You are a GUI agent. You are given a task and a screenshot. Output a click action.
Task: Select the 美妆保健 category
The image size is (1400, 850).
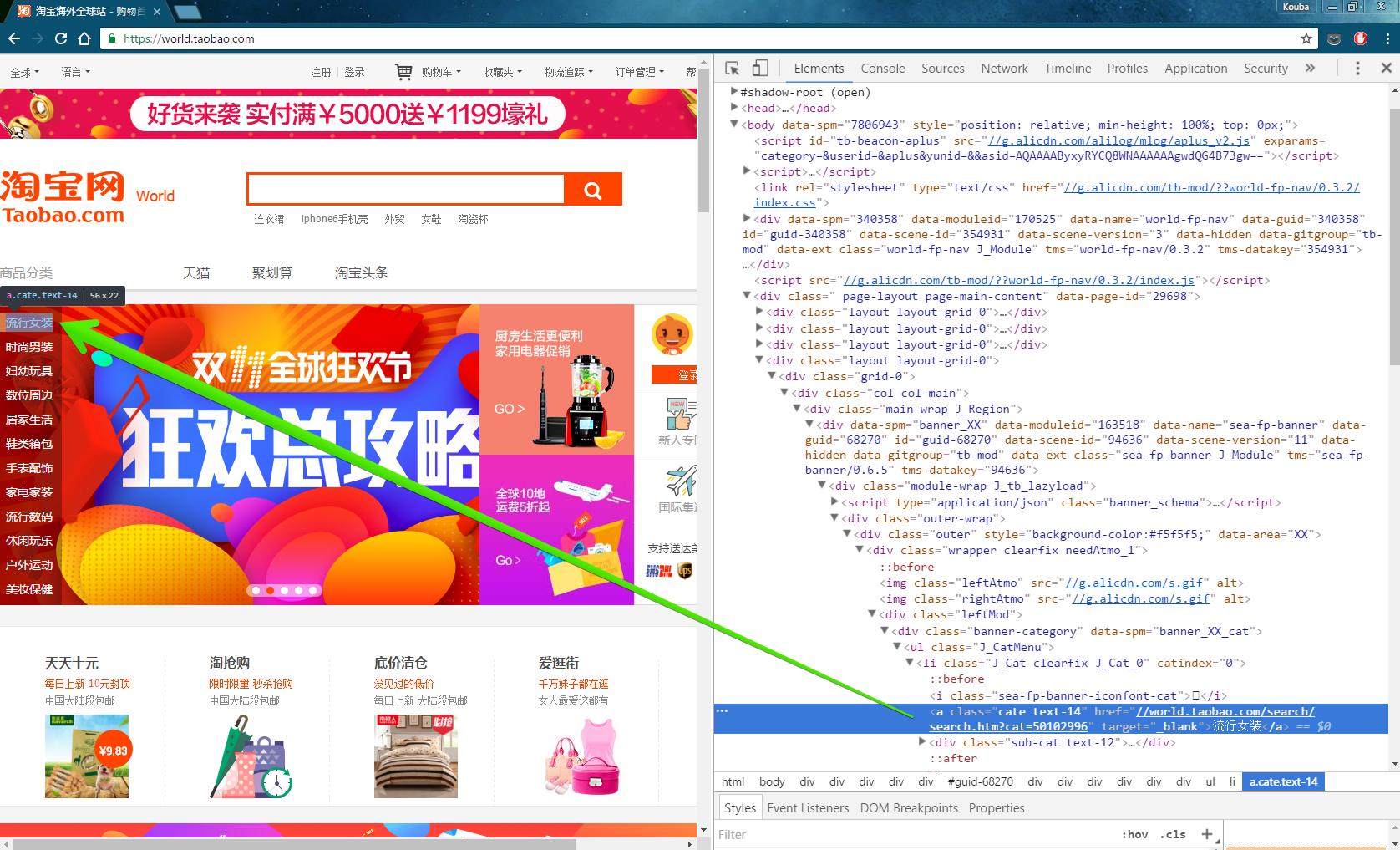click(x=29, y=589)
